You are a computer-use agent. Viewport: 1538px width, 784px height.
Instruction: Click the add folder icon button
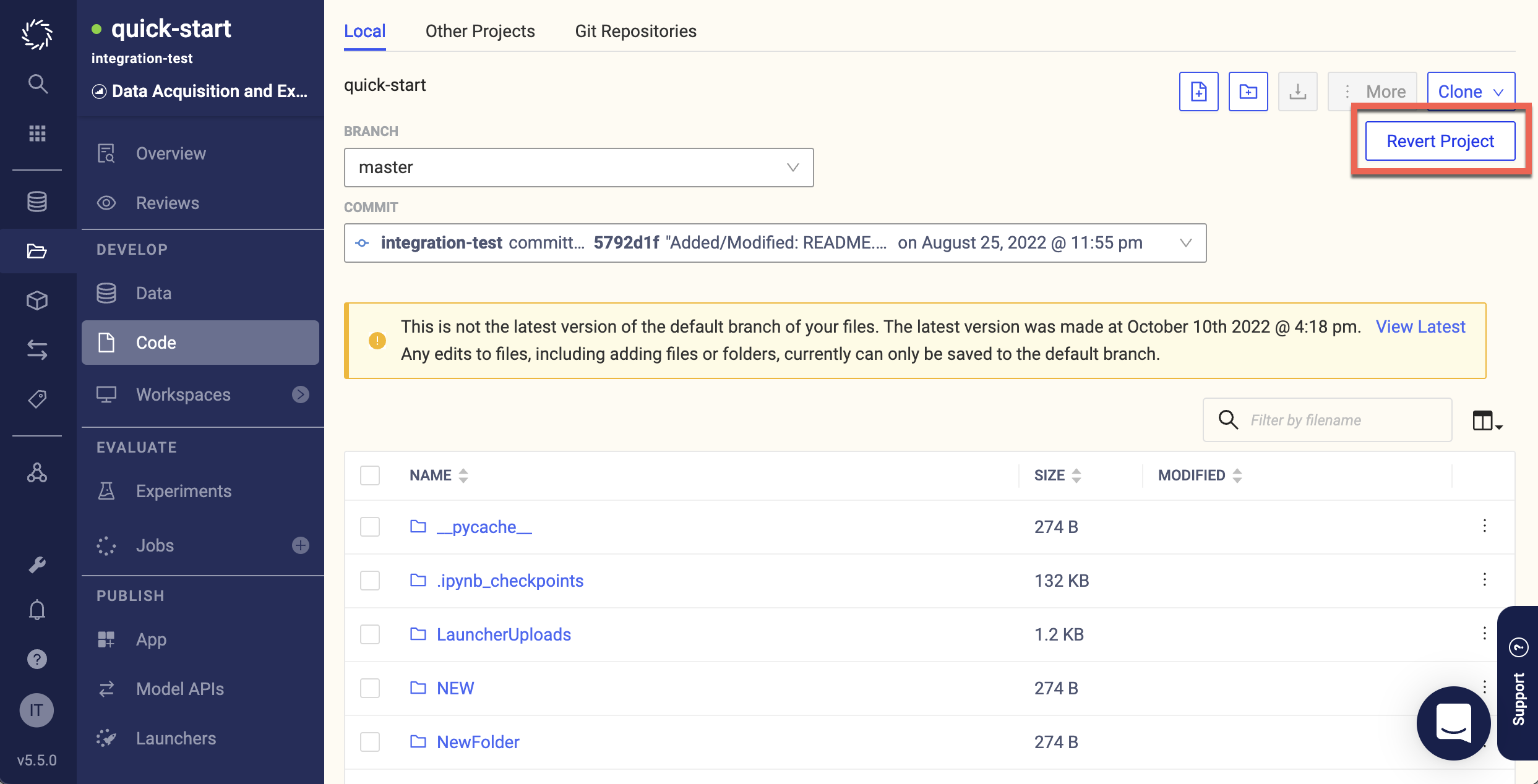(1248, 92)
